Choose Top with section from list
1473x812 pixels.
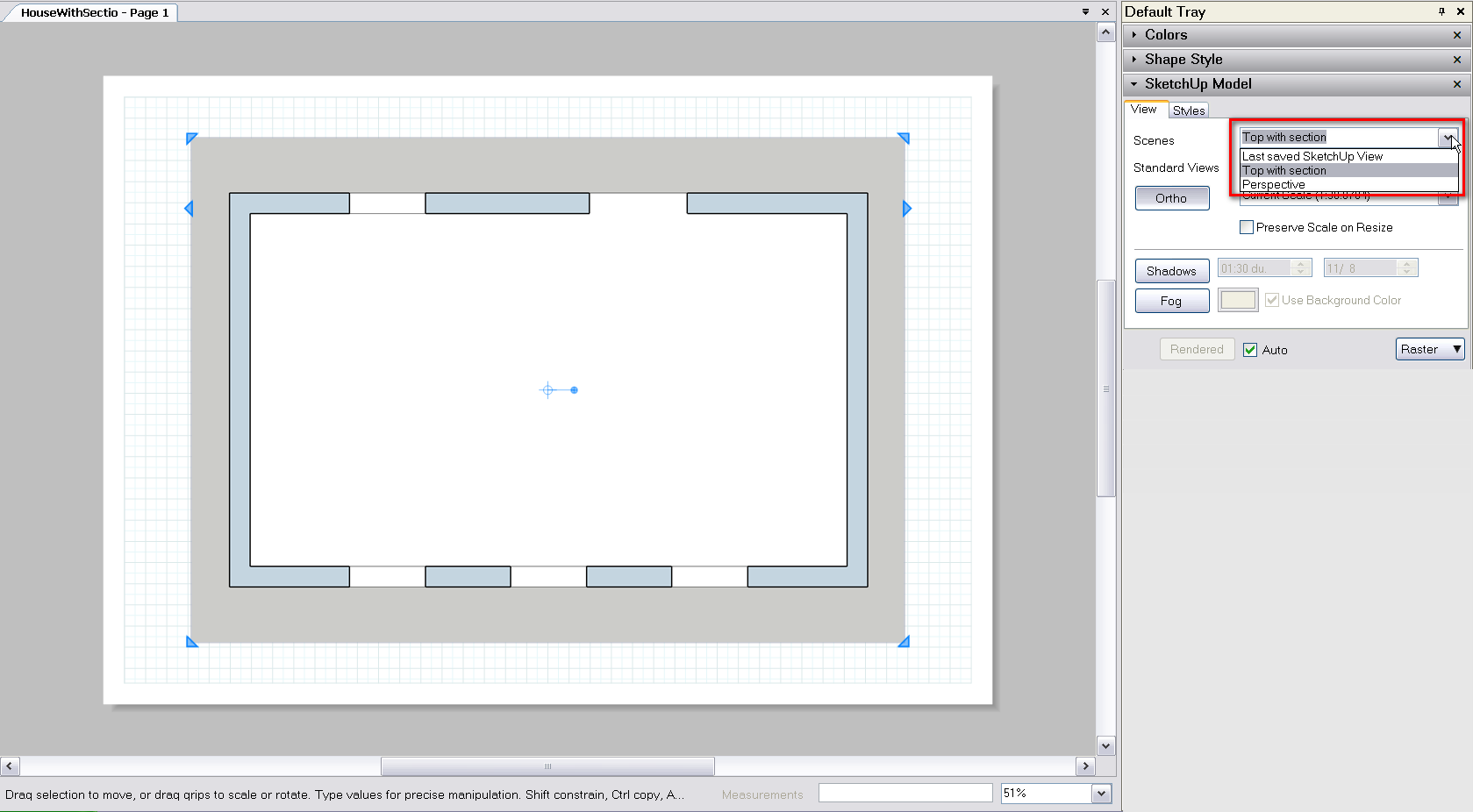click(x=1348, y=170)
